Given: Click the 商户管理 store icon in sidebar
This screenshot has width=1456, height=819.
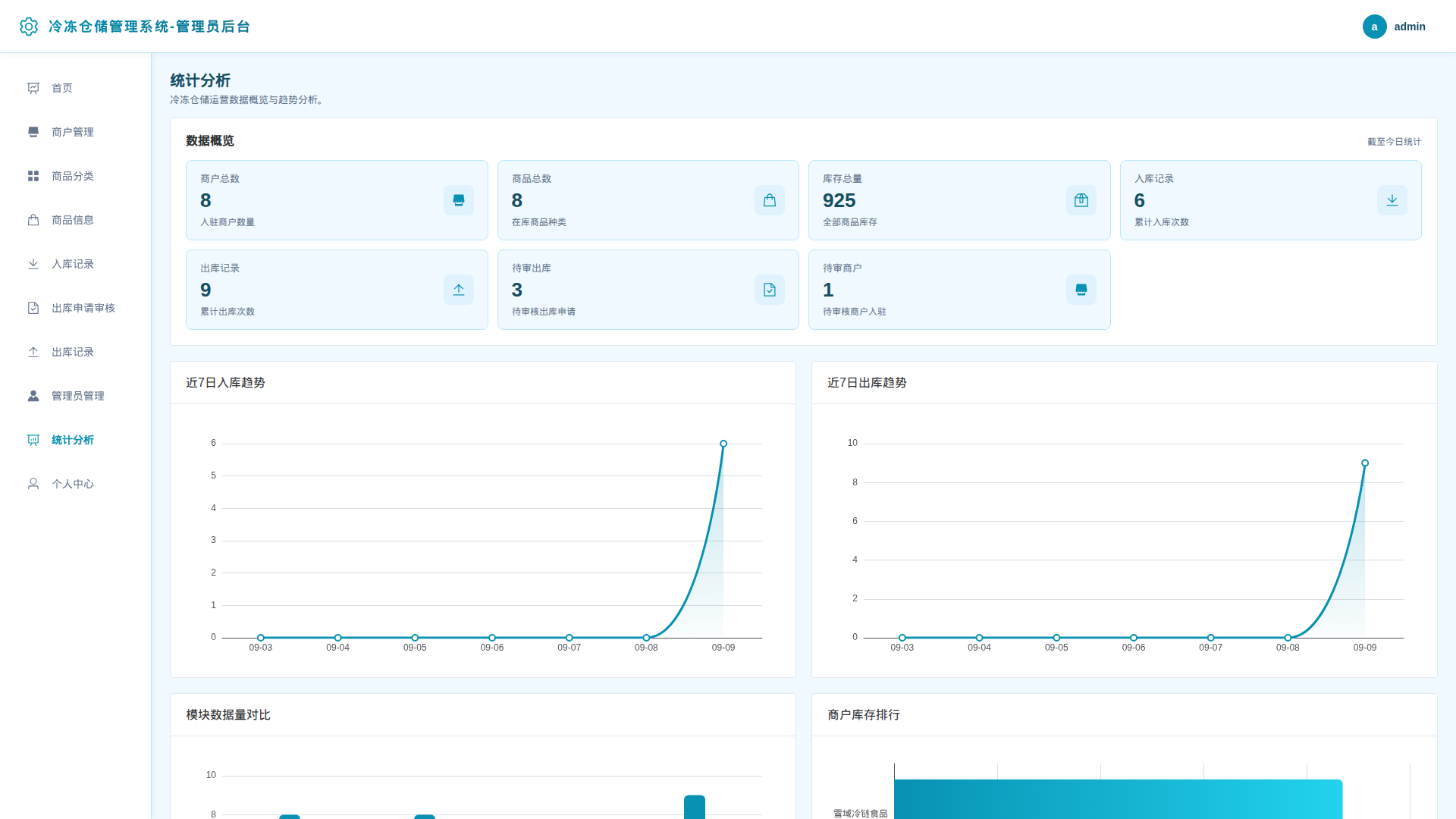Looking at the screenshot, I should click(x=33, y=132).
